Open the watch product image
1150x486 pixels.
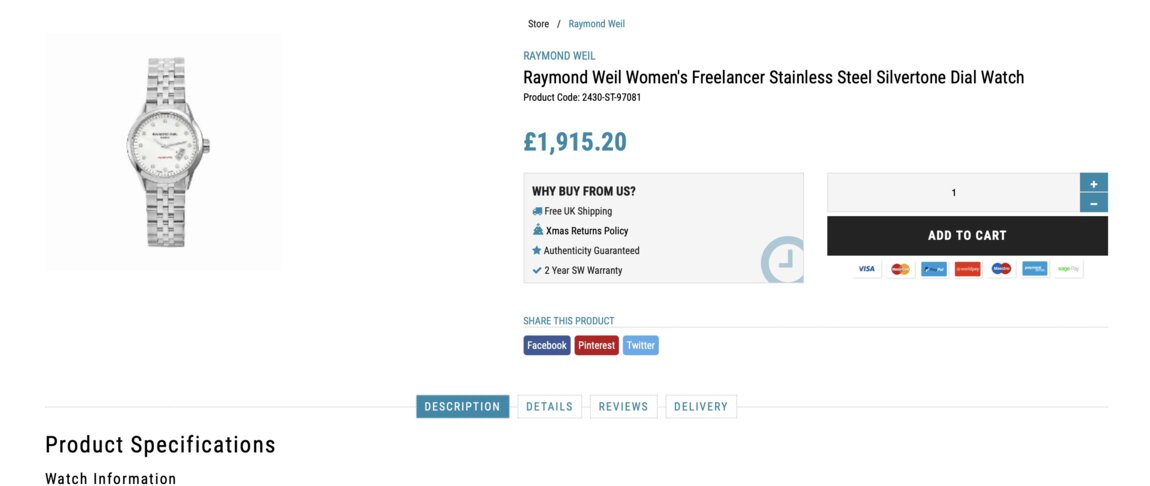coord(164,152)
